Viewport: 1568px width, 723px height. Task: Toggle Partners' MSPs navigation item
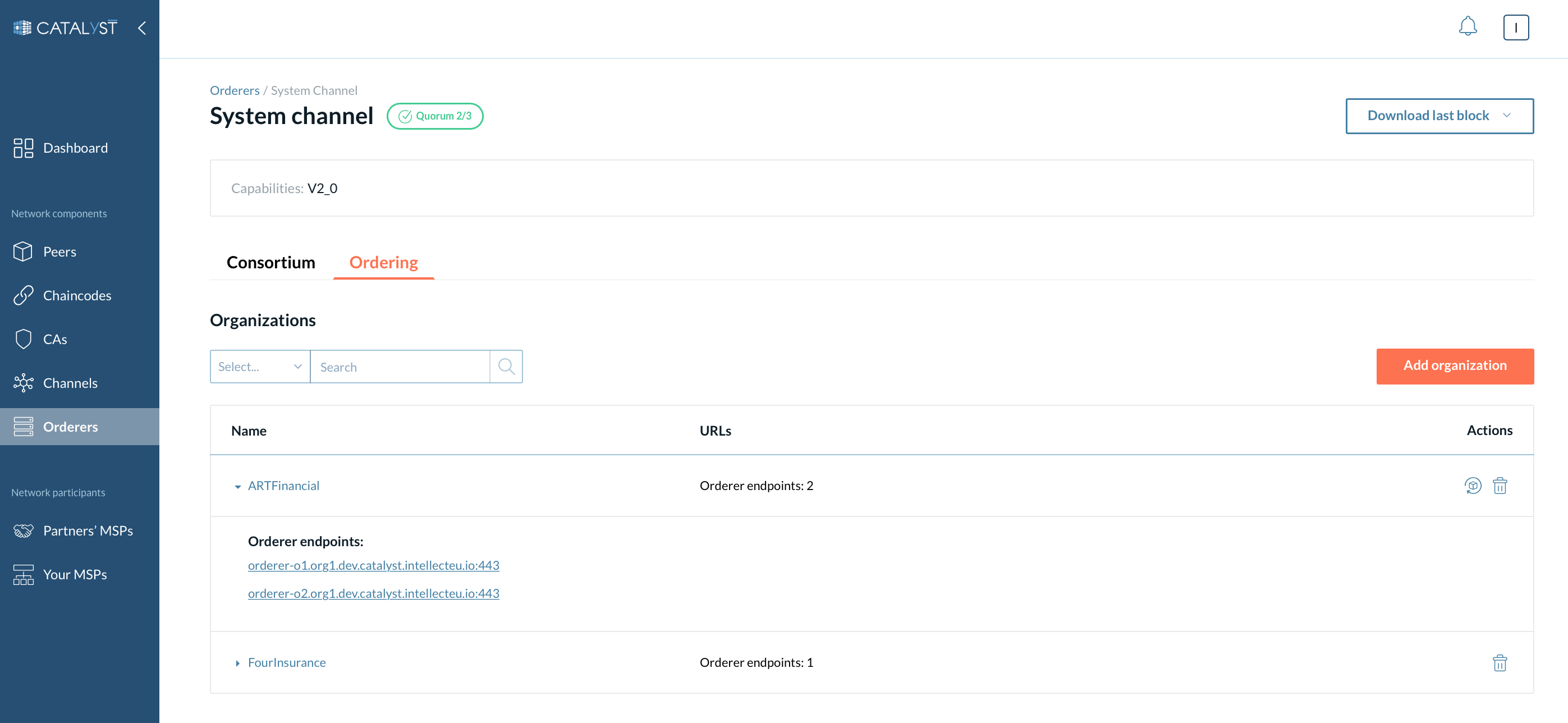80,530
